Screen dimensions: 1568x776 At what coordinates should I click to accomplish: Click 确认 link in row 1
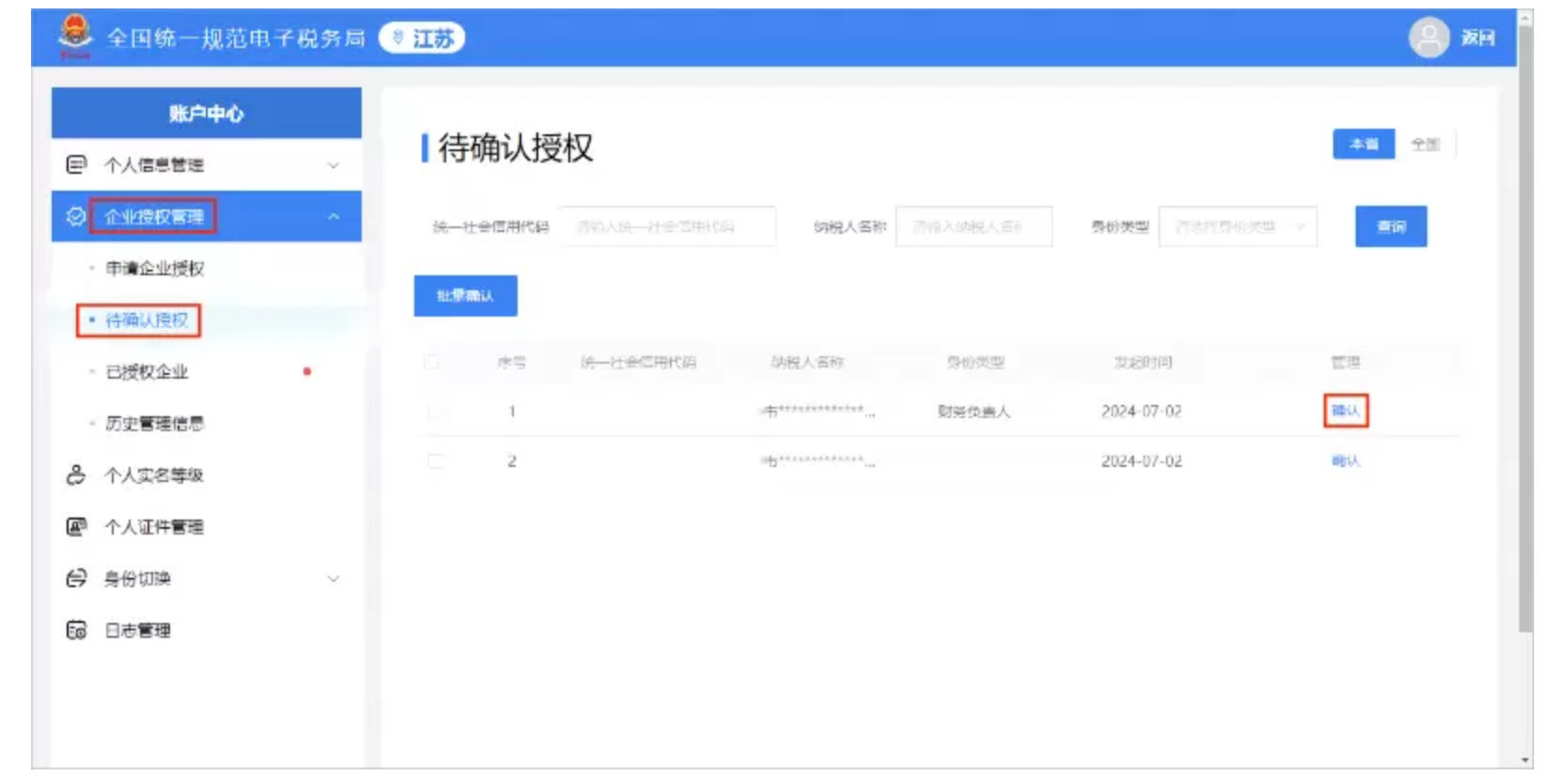coord(1345,411)
